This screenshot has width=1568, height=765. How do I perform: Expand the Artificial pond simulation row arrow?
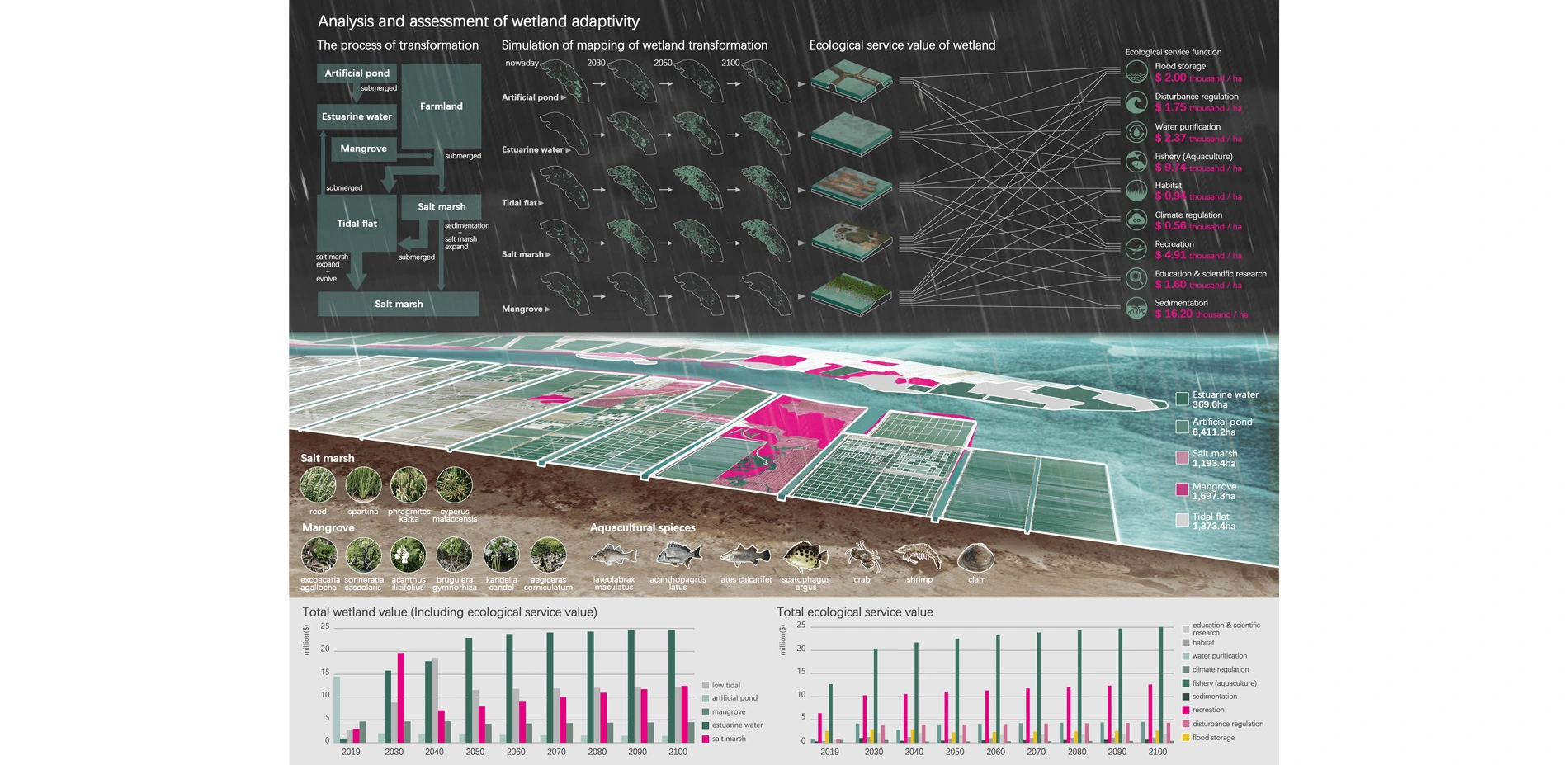pyautogui.click(x=564, y=97)
